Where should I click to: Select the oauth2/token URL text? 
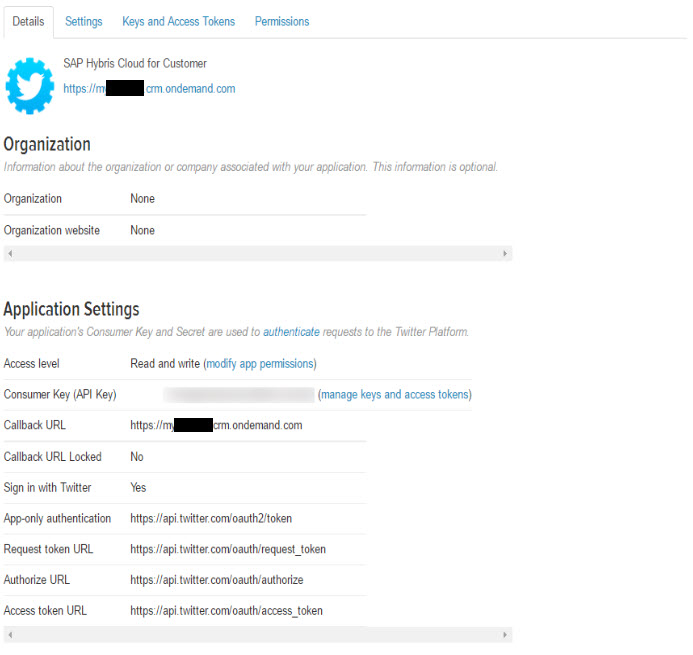(211, 518)
